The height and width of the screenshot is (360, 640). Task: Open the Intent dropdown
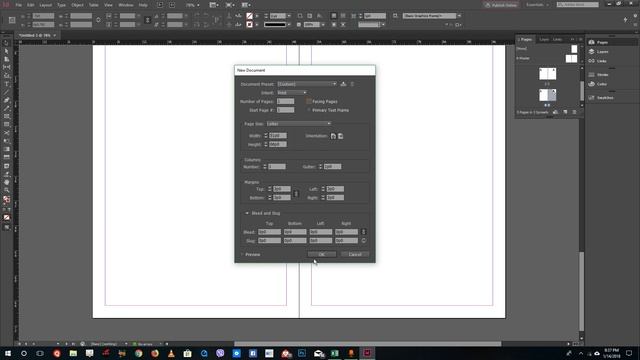292,93
